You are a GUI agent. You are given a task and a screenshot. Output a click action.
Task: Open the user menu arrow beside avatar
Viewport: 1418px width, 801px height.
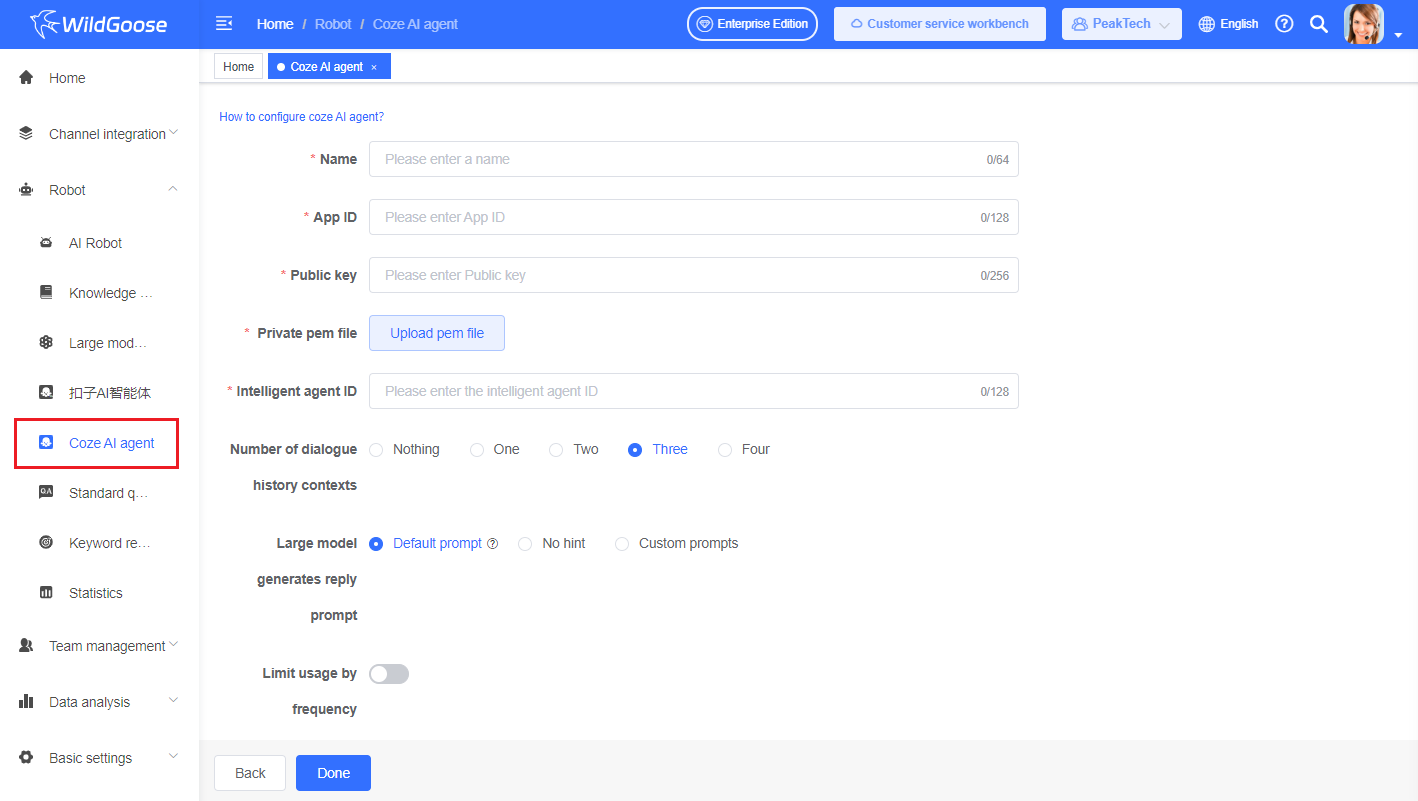point(1398,36)
